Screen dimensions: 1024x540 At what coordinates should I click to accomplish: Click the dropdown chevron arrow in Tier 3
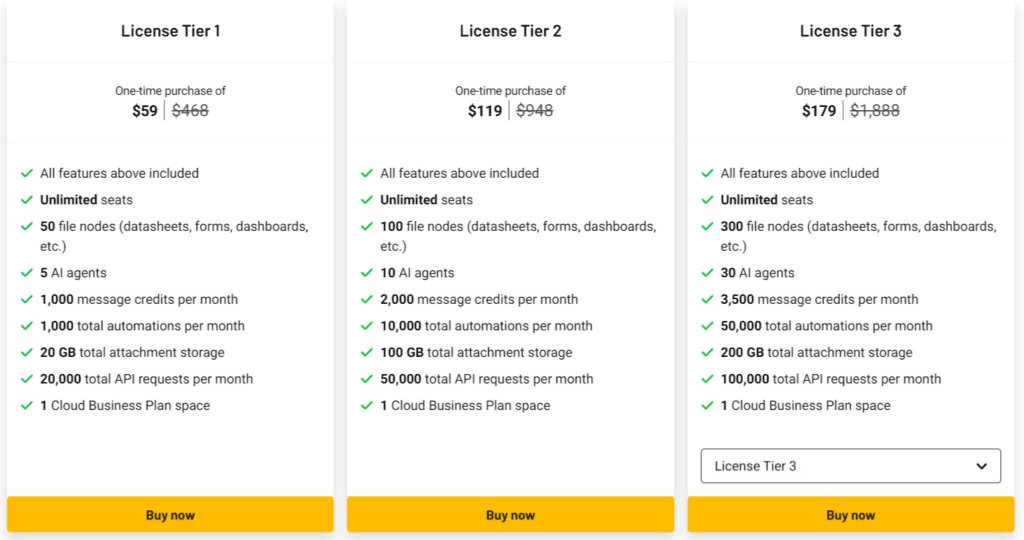point(982,466)
